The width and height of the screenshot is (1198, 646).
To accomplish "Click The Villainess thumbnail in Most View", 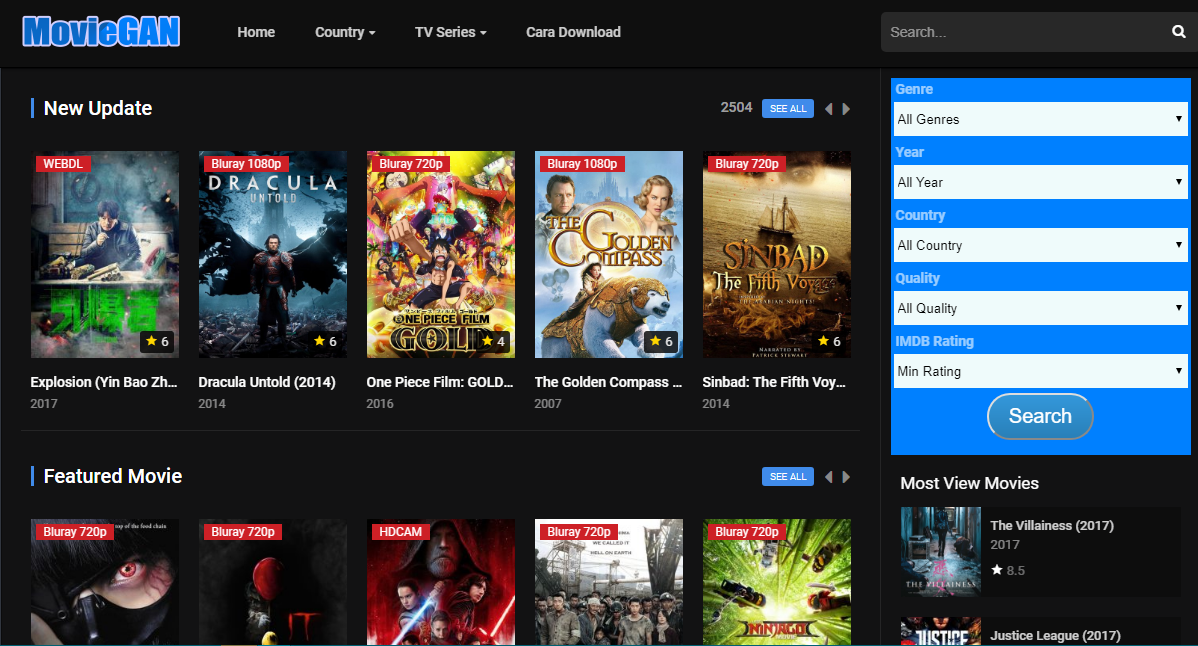I will pos(941,551).
